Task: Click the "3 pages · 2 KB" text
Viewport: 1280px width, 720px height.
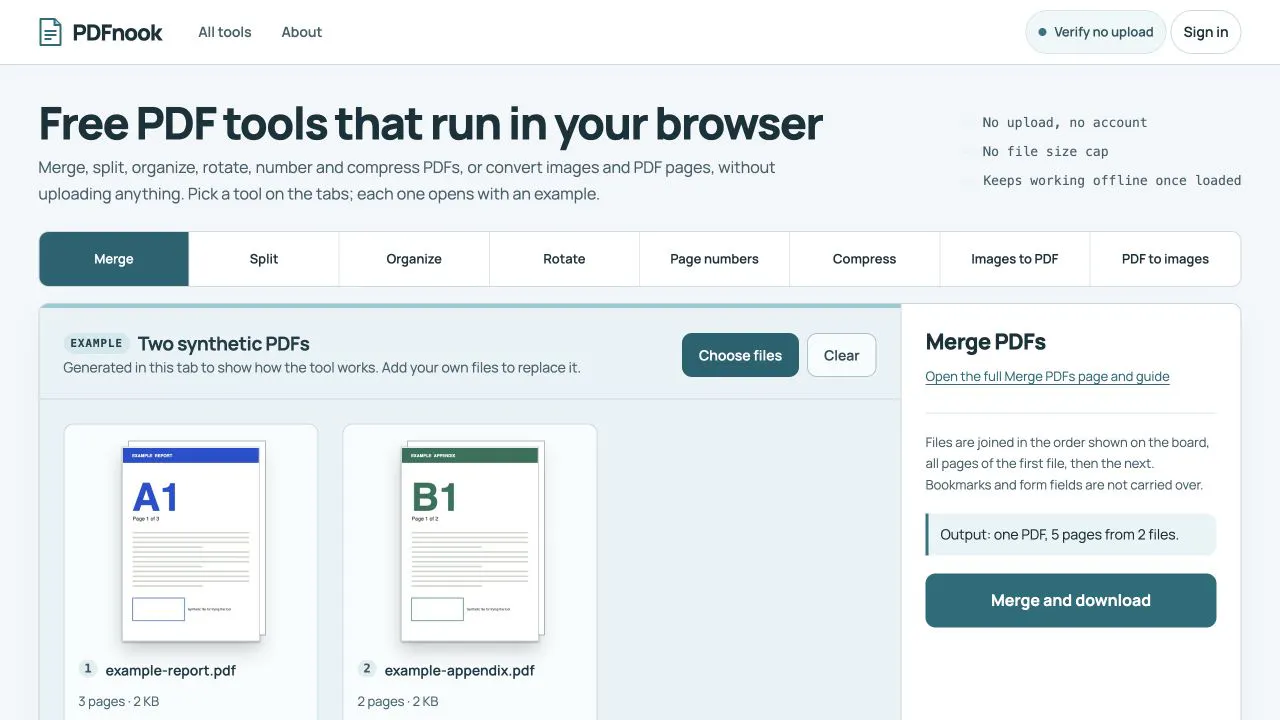Action: [119, 701]
